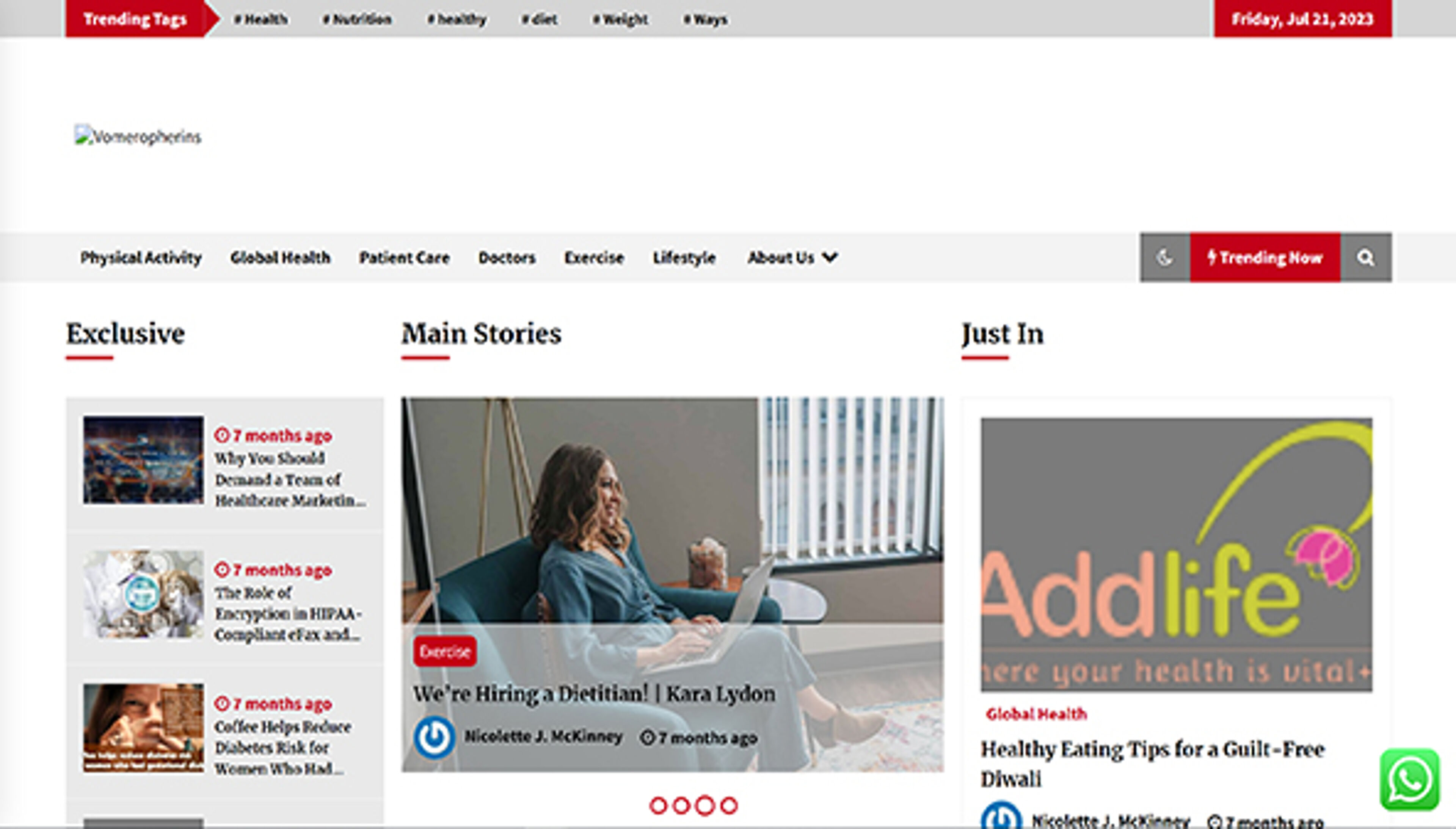Image resolution: width=1456 pixels, height=829 pixels.
Task: Click the Global Health category label under Addlife
Action: 1037,714
